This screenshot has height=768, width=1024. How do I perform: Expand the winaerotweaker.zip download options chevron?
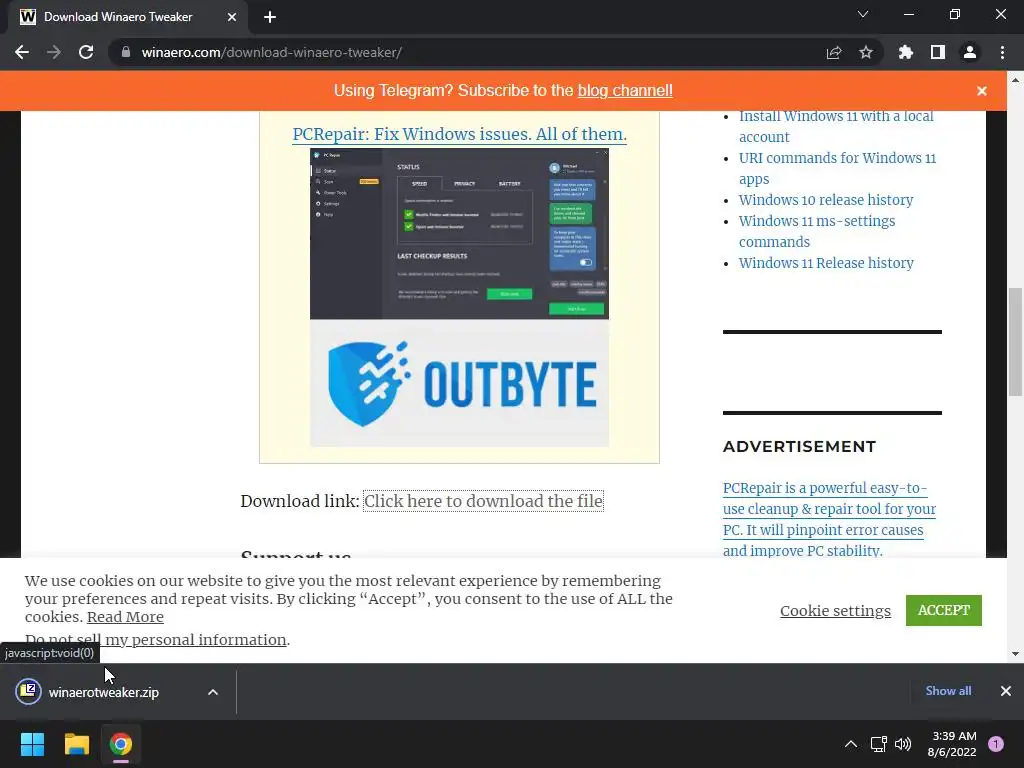(213, 692)
